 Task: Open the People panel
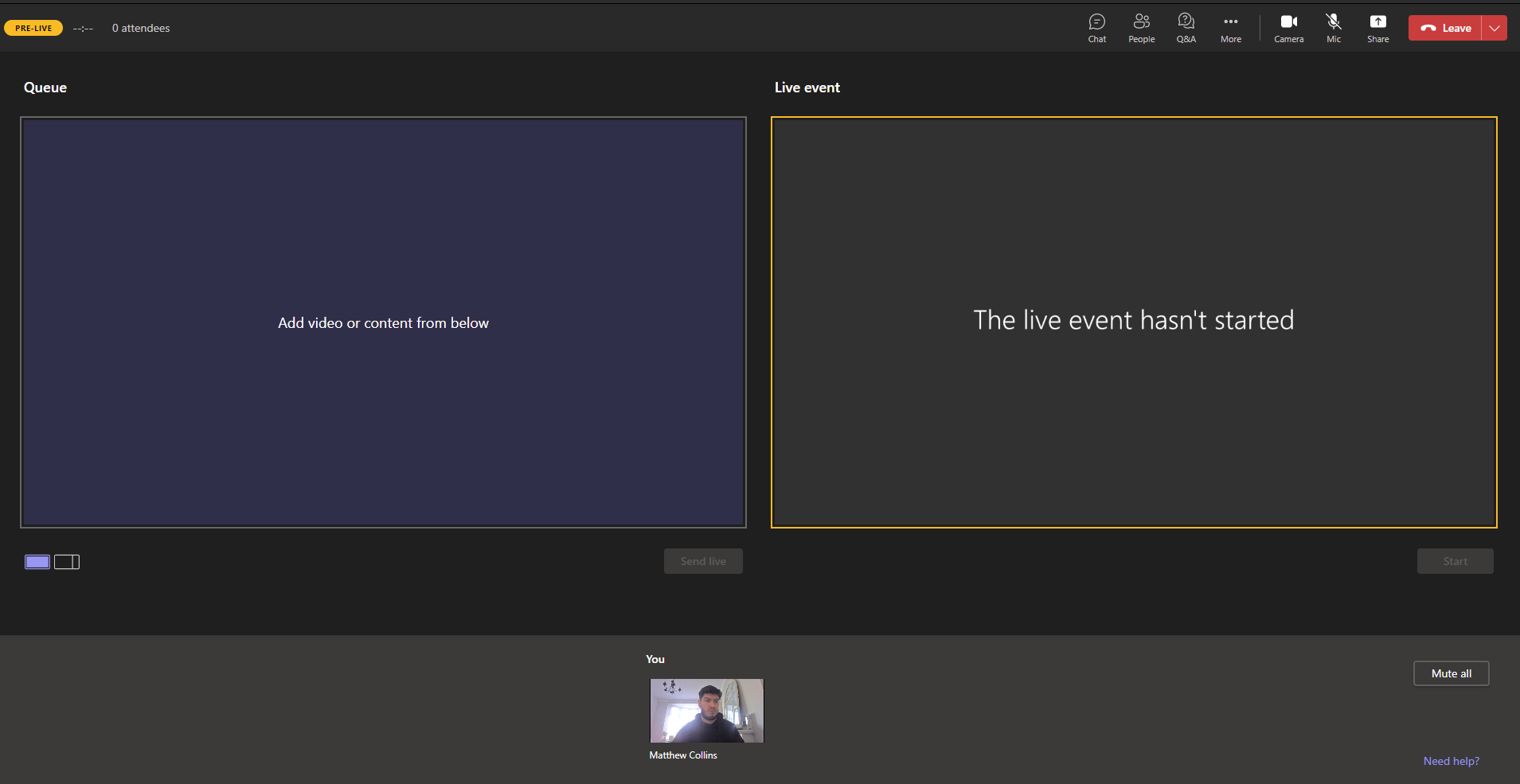(x=1141, y=28)
